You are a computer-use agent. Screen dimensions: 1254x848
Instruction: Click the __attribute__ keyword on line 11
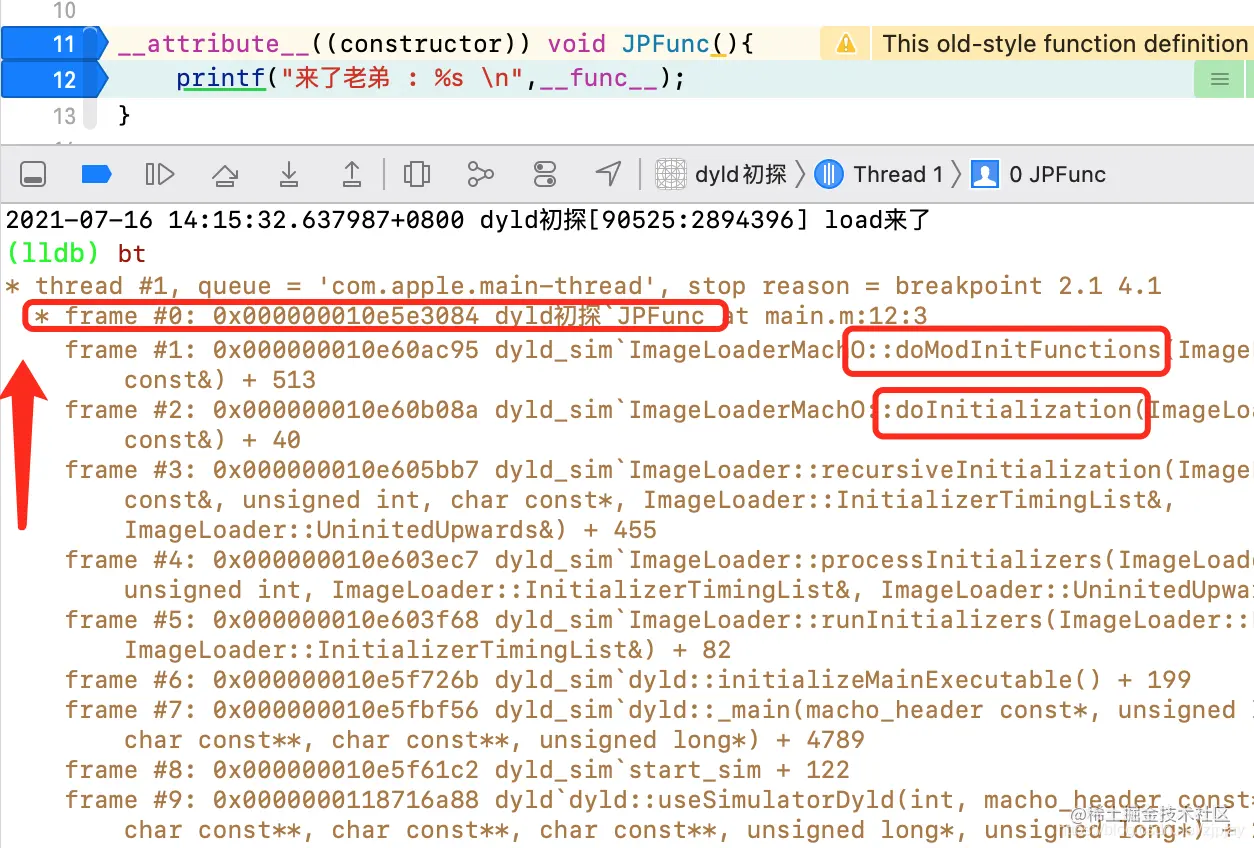[x=214, y=44]
